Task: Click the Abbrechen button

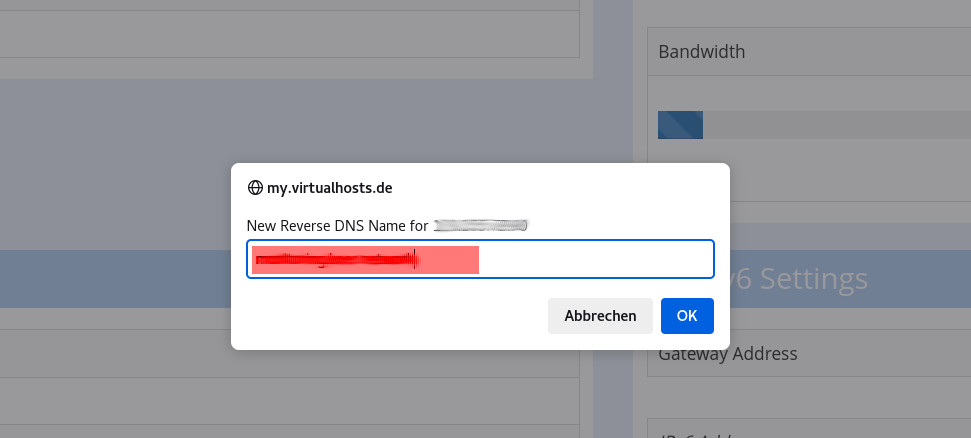Action: pos(600,316)
